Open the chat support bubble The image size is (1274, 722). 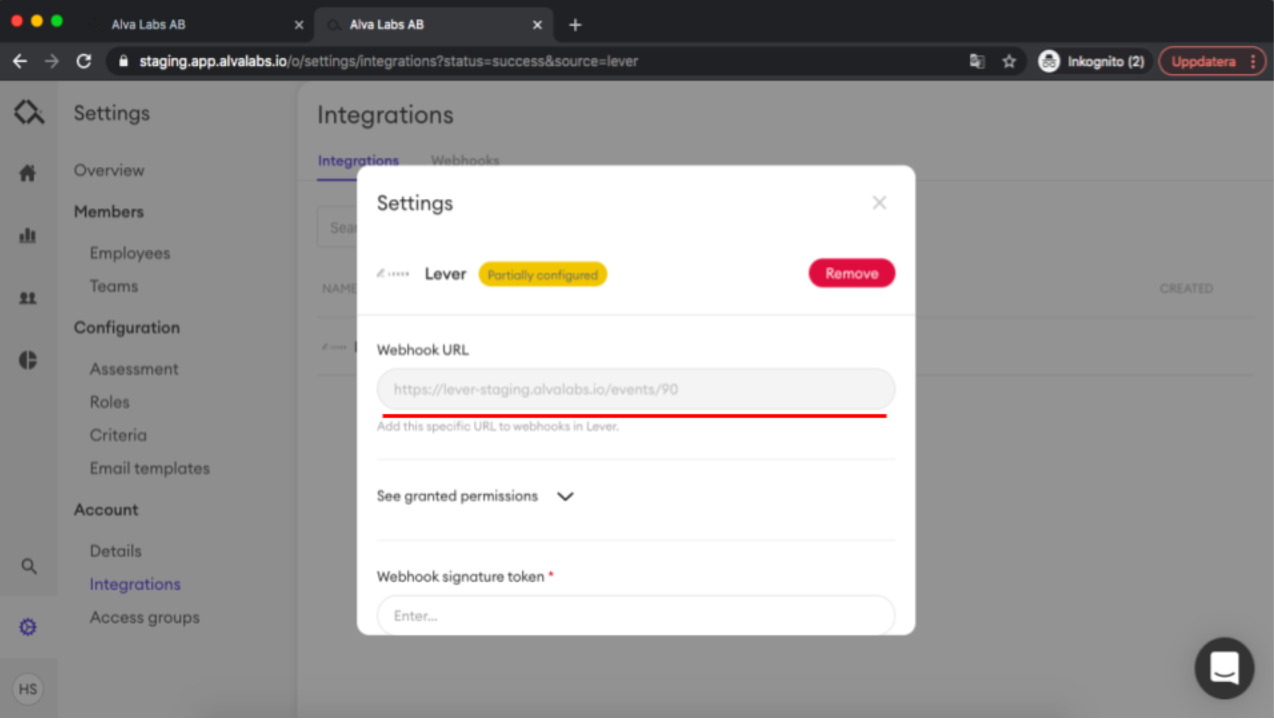[1224, 668]
